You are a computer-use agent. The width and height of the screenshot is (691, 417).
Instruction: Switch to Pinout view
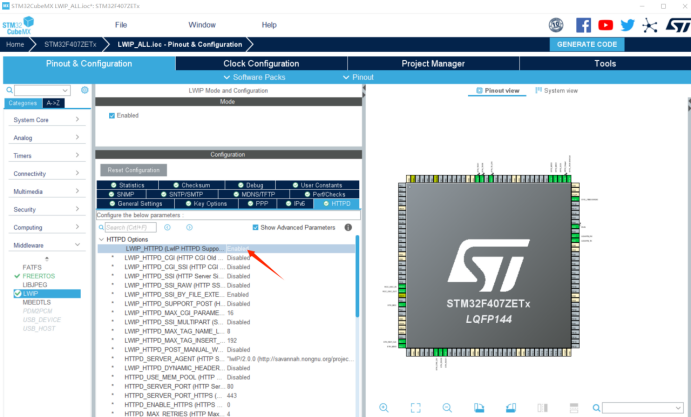(498, 90)
